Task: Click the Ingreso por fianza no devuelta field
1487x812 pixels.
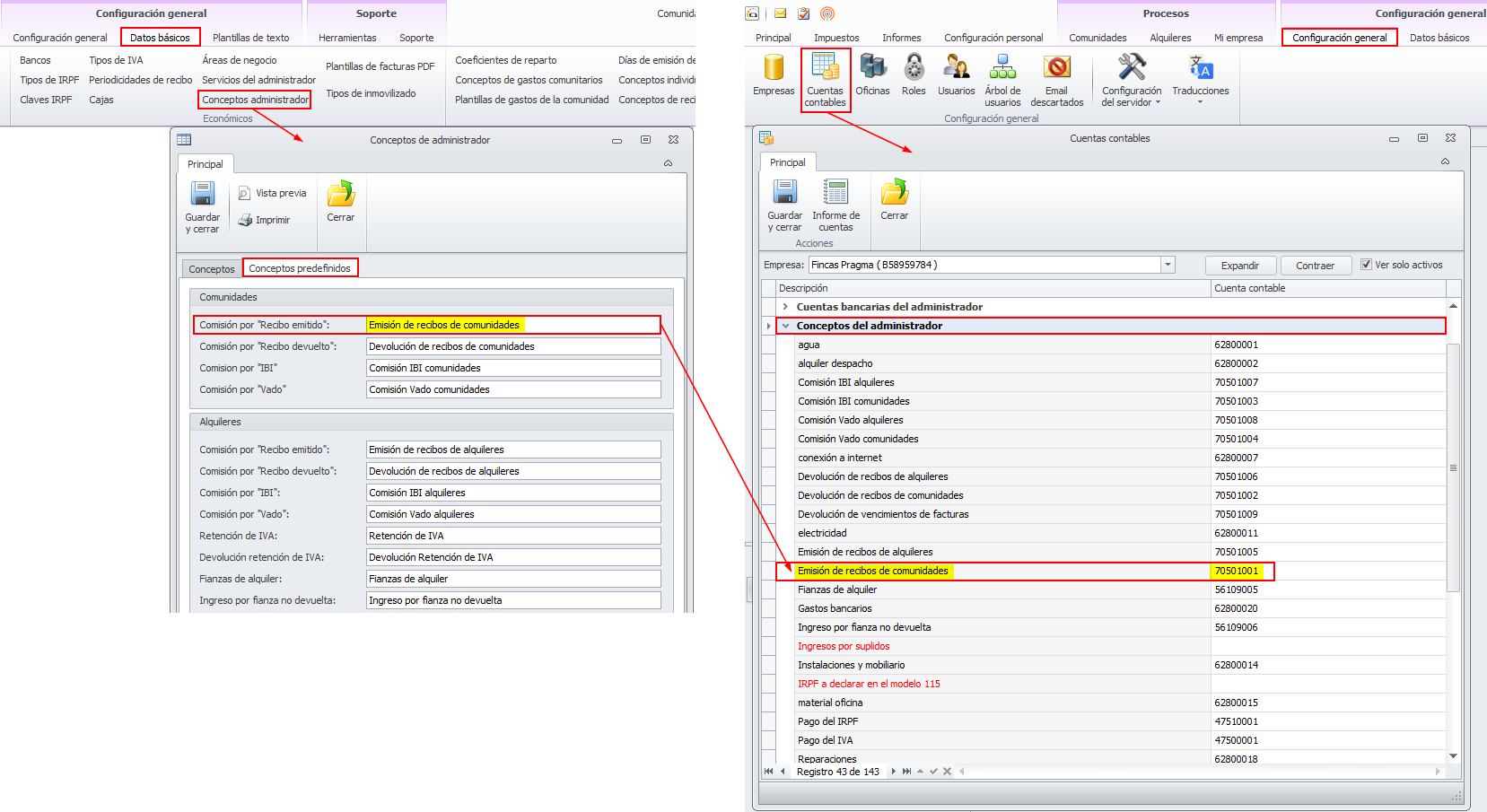Action: tap(513, 600)
